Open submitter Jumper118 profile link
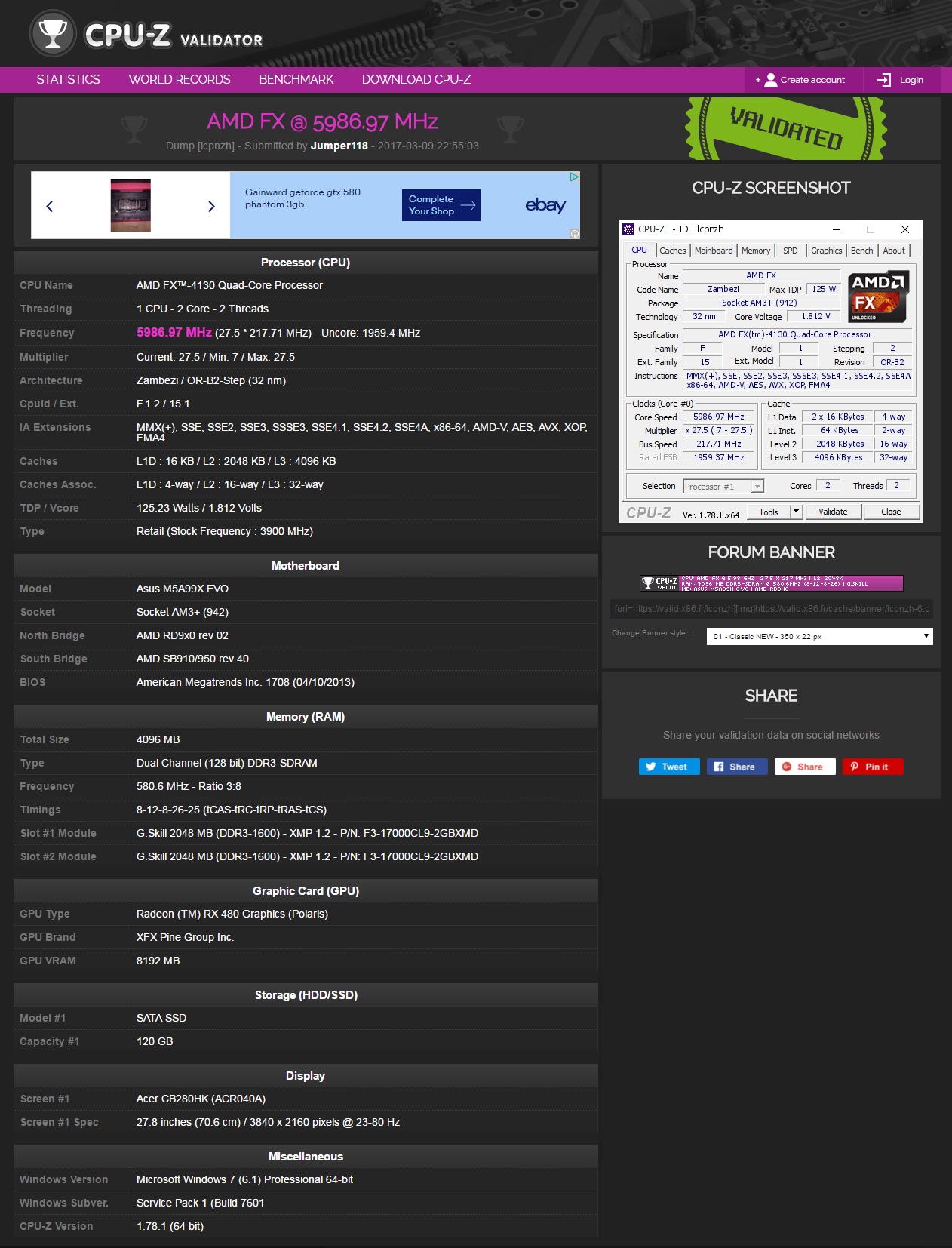The image size is (952, 1248). click(x=339, y=146)
